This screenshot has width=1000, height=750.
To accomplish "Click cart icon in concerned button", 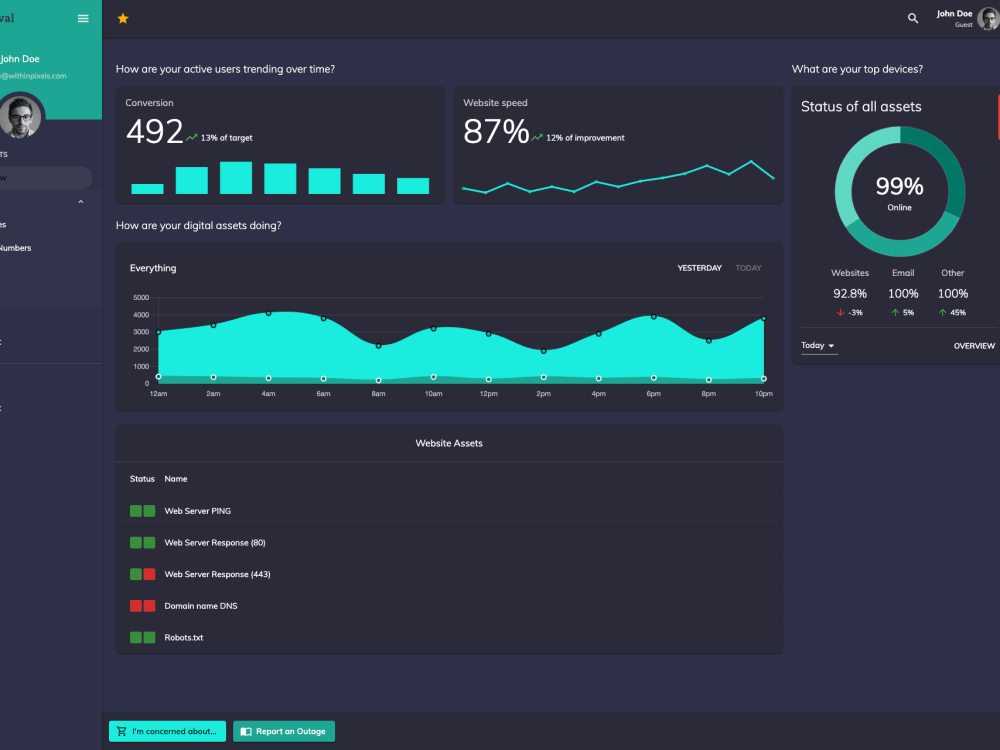I will click(x=121, y=732).
